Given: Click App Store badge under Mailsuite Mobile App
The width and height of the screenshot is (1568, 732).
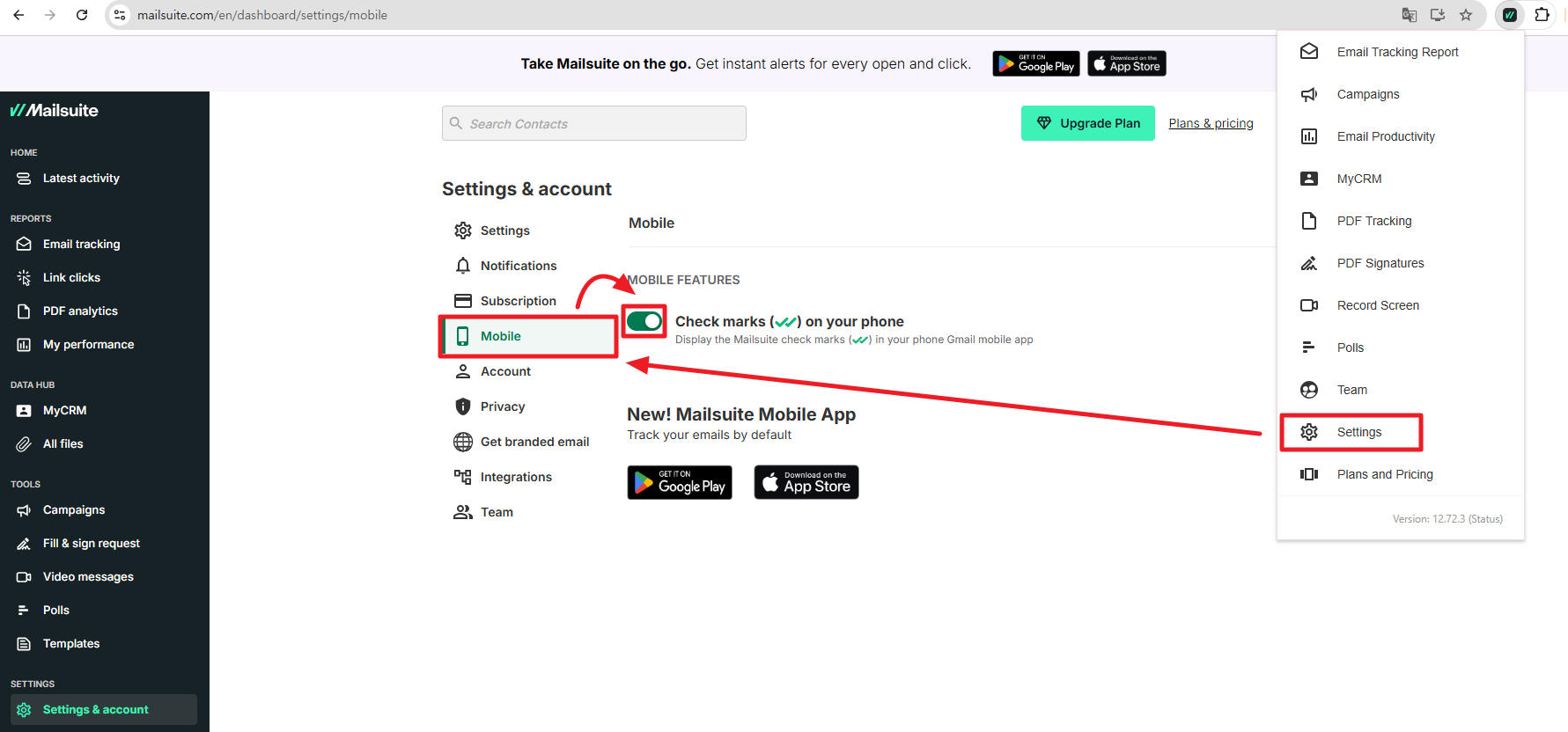Looking at the screenshot, I should (806, 482).
